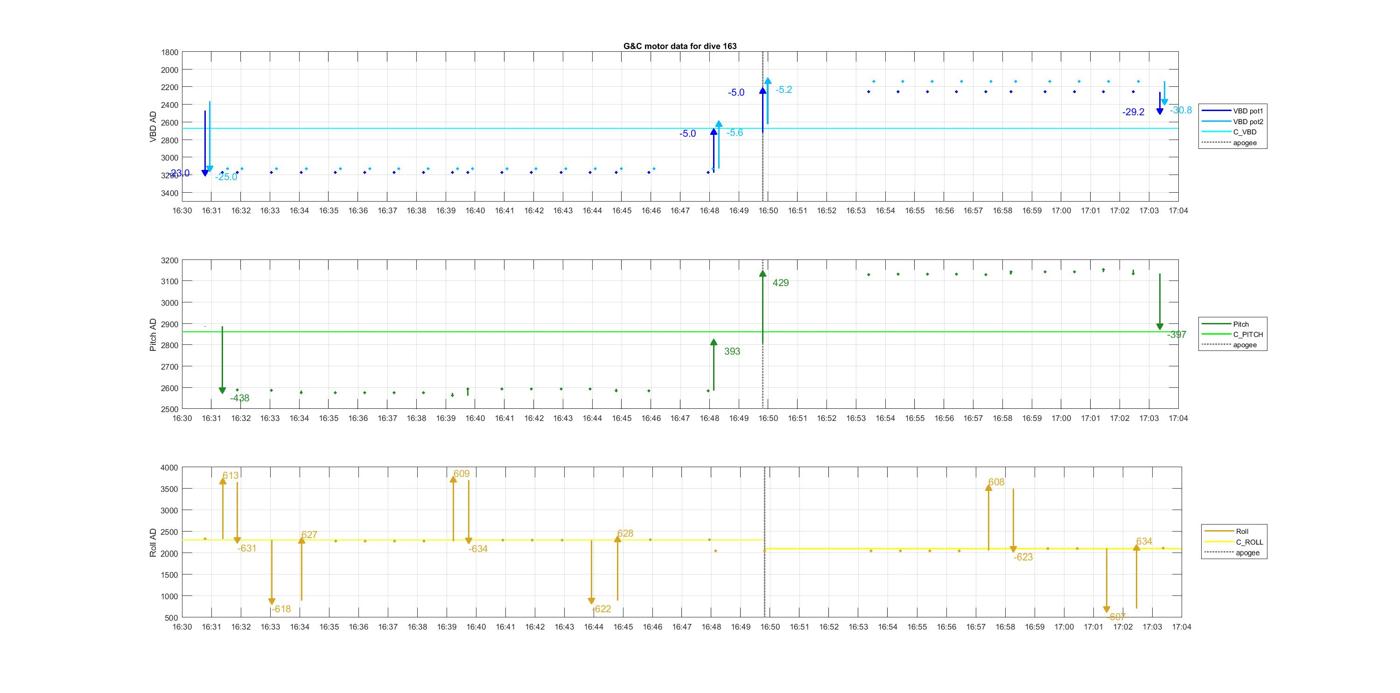The width and height of the screenshot is (1400, 693).
Task: Click the '2700' tick on Pitch axis
Action: coord(170,367)
